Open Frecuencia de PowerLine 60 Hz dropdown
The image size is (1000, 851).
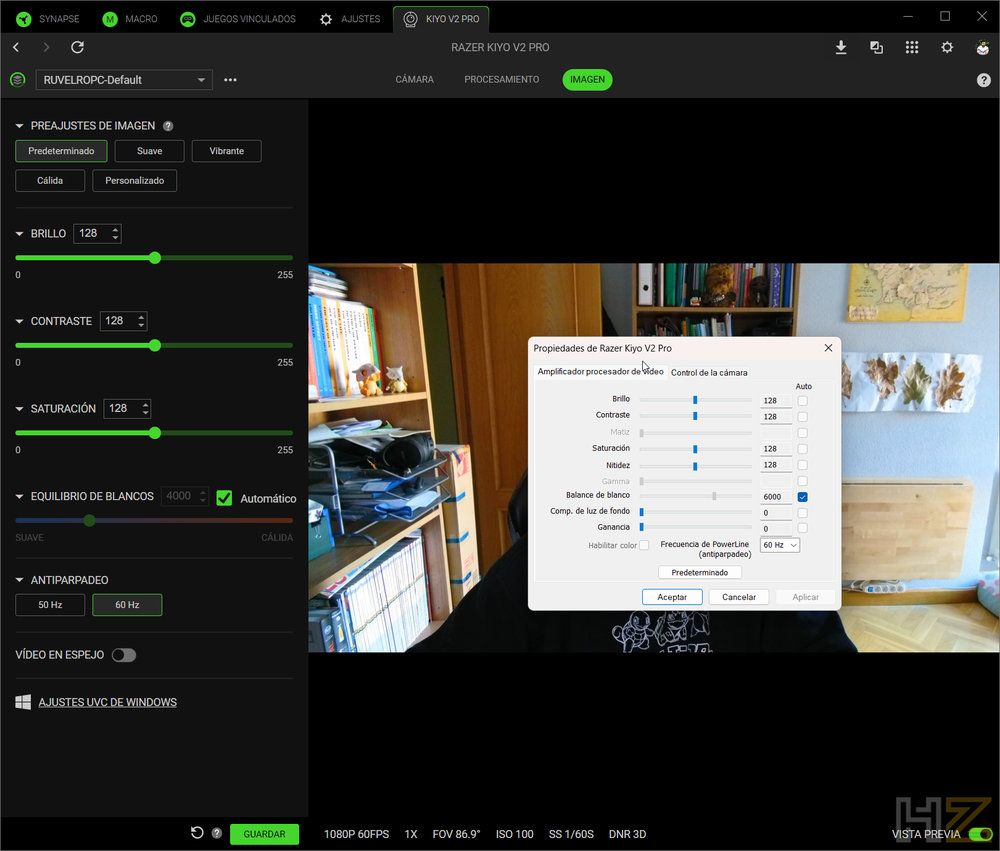click(x=779, y=545)
